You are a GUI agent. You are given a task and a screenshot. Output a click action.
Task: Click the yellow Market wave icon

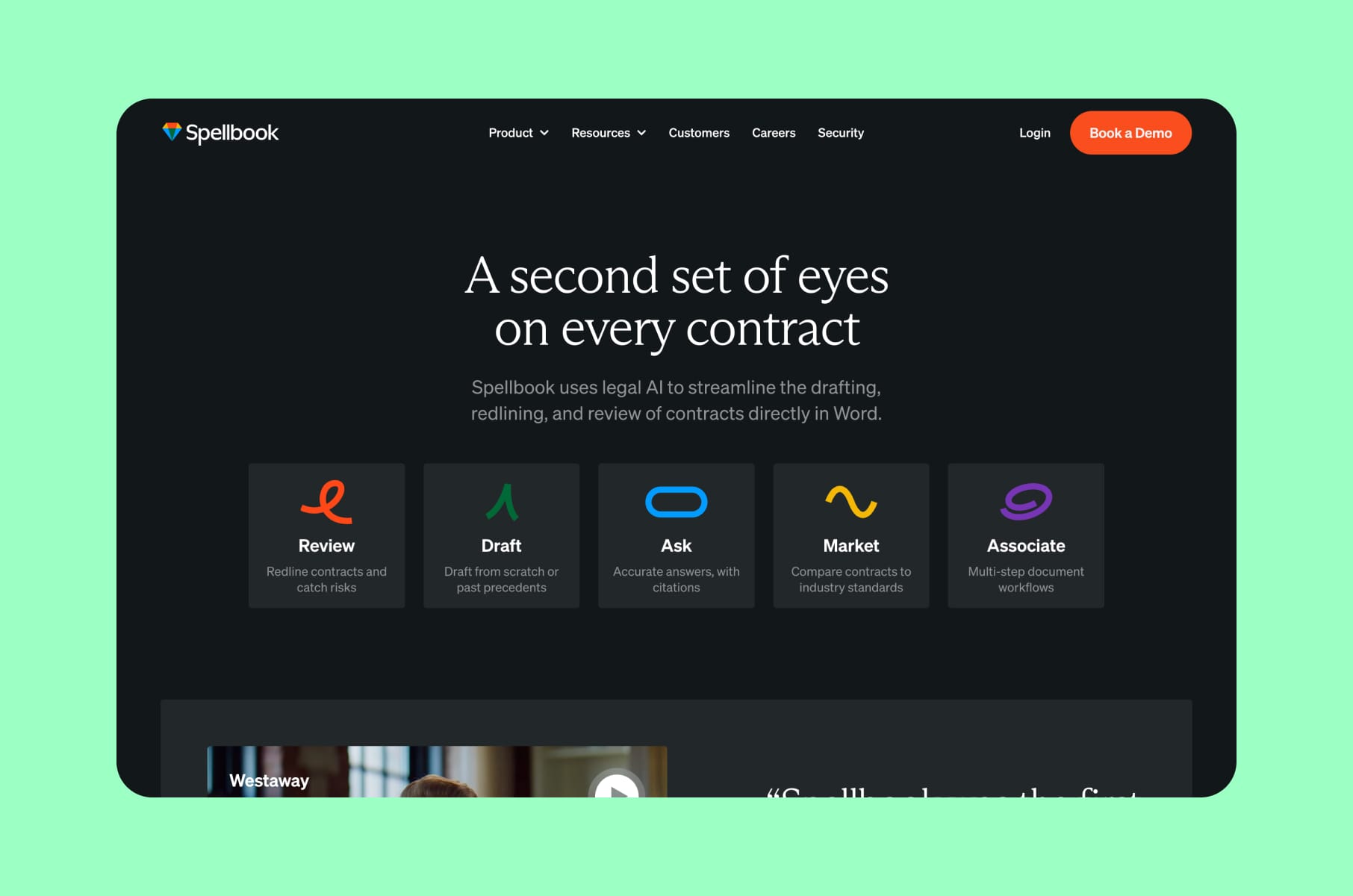pos(851,502)
